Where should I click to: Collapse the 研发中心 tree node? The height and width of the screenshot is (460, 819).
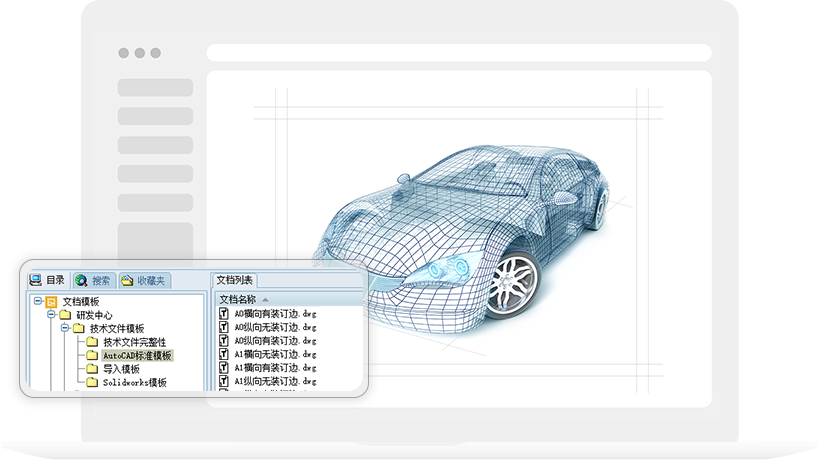[x=51, y=315]
